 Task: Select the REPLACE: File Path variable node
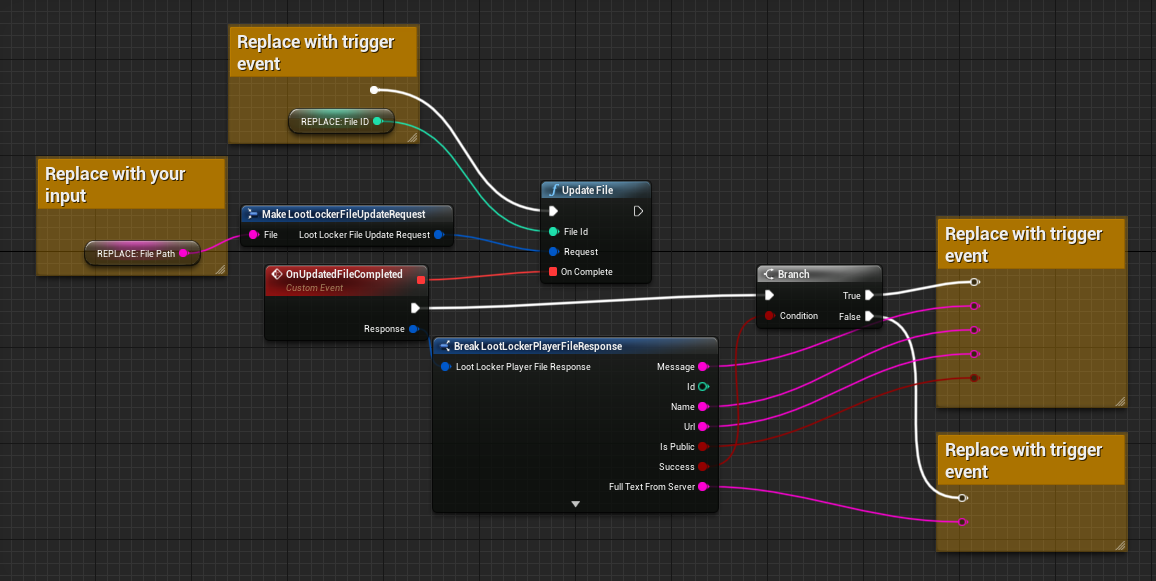click(135, 254)
